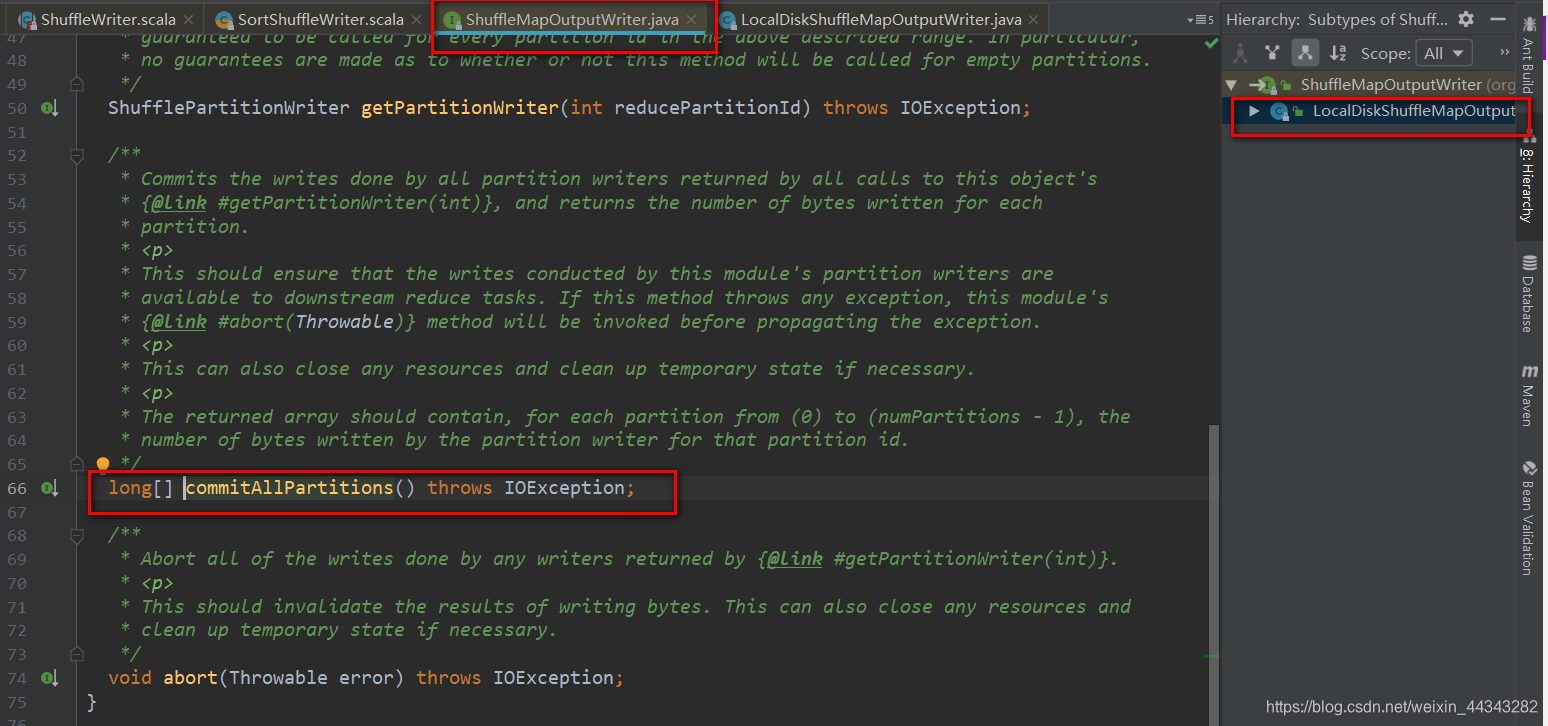Click line number 50 in the gutter
The height and width of the screenshot is (726, 1548).
tap(16, 108)
